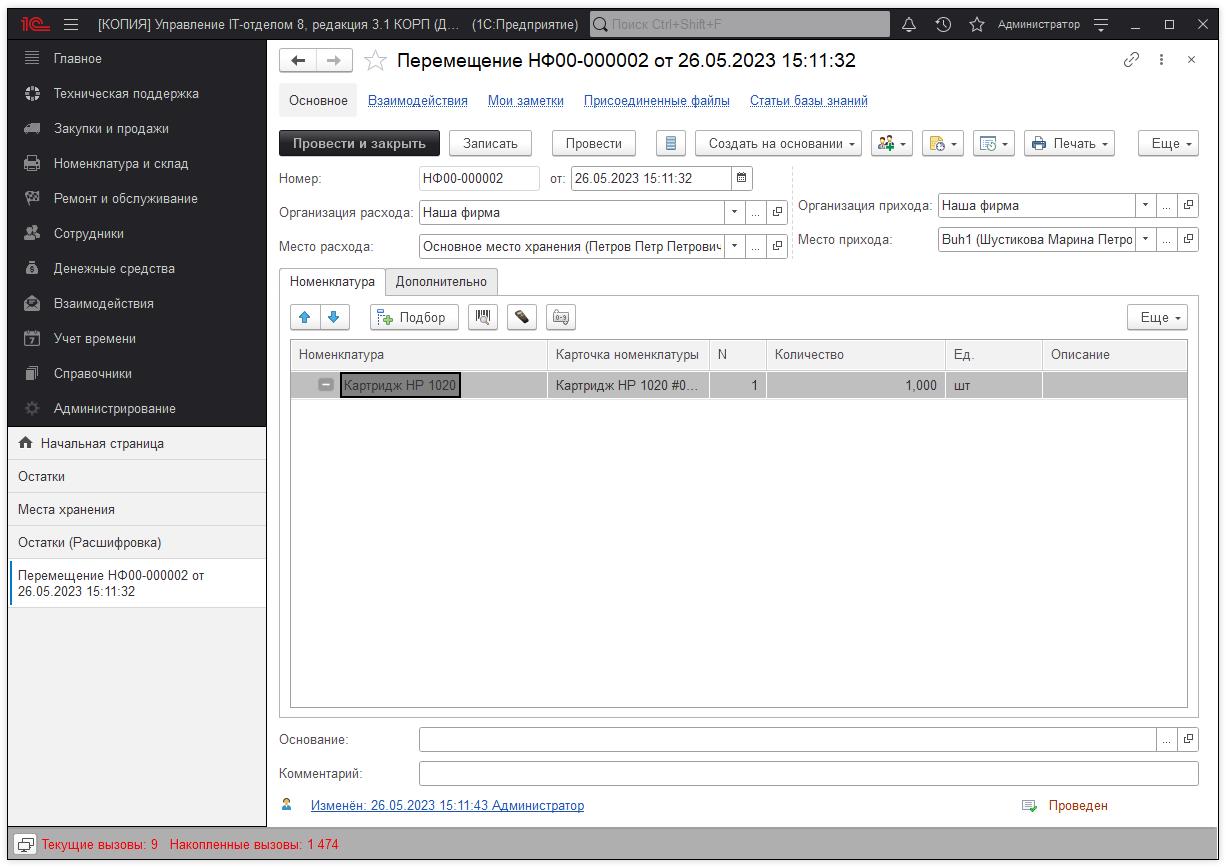Viewport: 1226px width, 867px height.
Task: Open the Изменён 26.05.2023 Администратор link
Action: 447,805
